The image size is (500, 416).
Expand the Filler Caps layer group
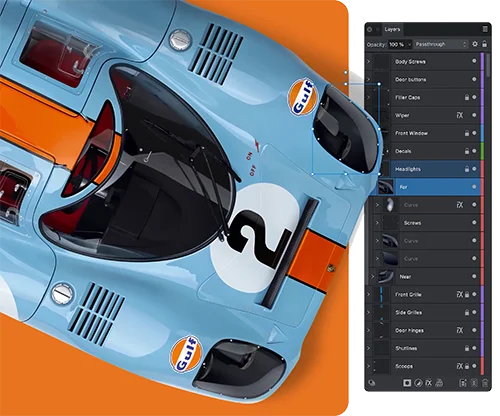click(369, 97)
